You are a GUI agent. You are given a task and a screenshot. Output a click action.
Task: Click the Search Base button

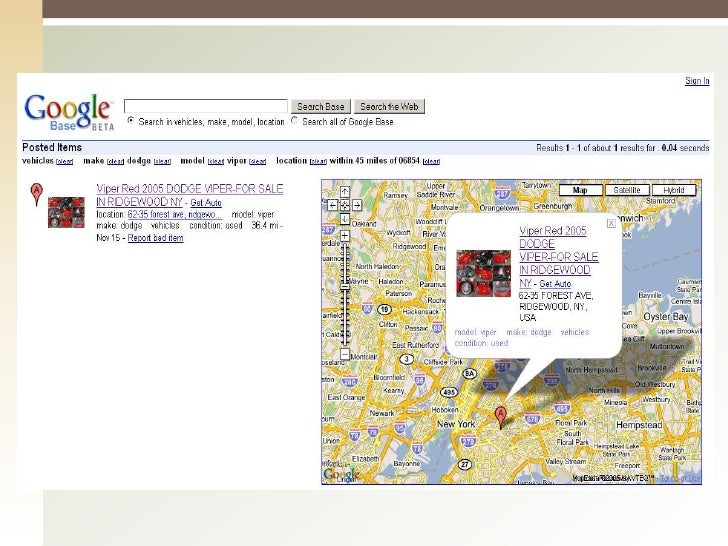coord(321,107)
